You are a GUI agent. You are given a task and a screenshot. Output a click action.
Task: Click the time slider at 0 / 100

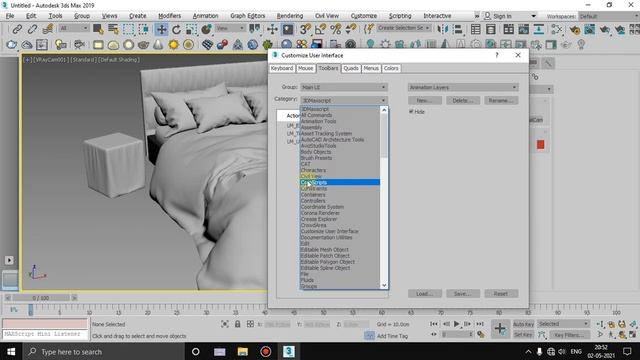pos(41,298)
